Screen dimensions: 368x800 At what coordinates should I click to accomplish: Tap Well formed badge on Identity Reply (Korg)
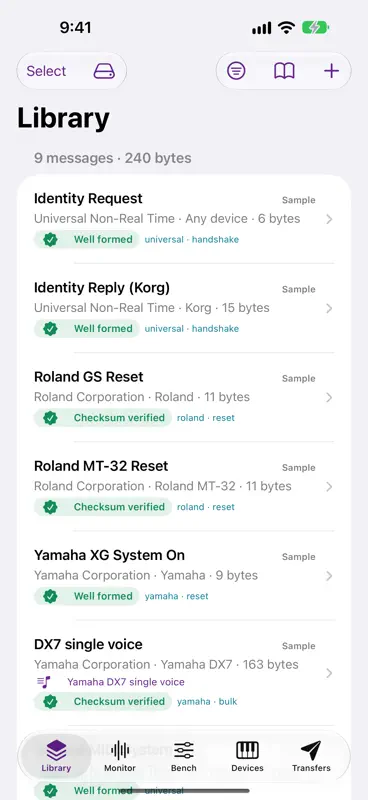coord(87,329)
